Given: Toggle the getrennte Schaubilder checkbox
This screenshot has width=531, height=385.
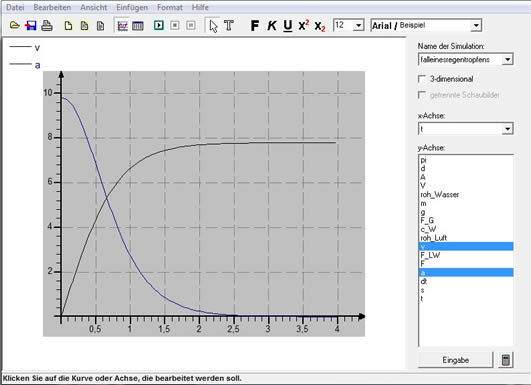Looking at the screenshot, I should point(422,95).
